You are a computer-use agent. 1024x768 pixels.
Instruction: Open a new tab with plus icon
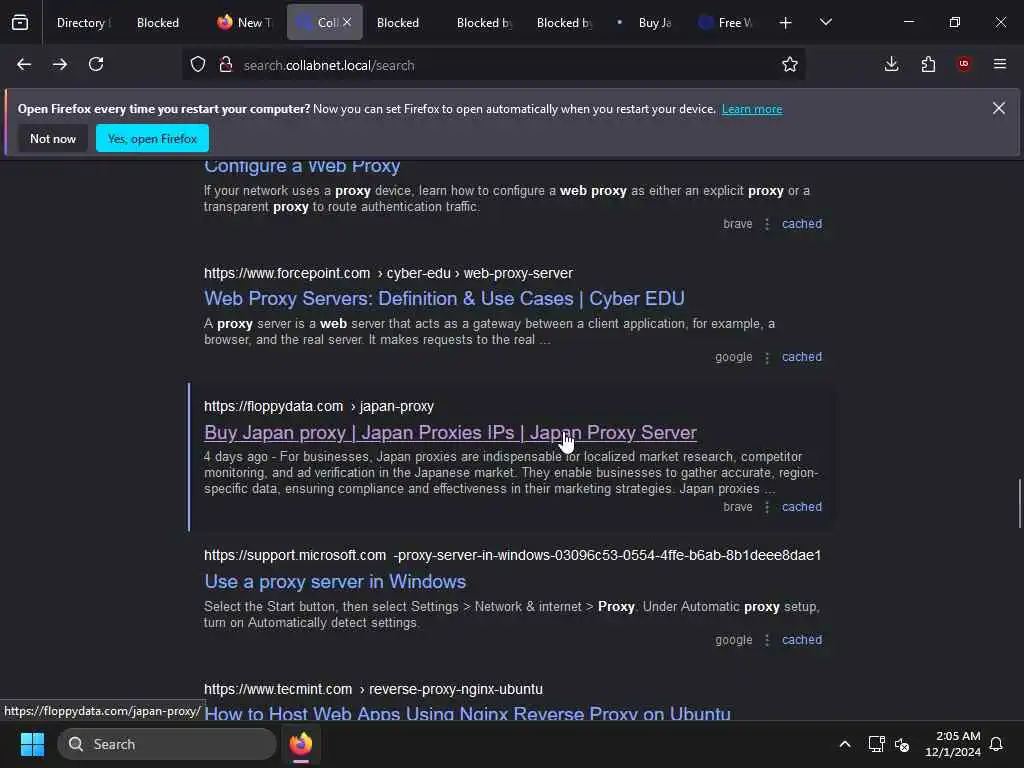[786, 23]
